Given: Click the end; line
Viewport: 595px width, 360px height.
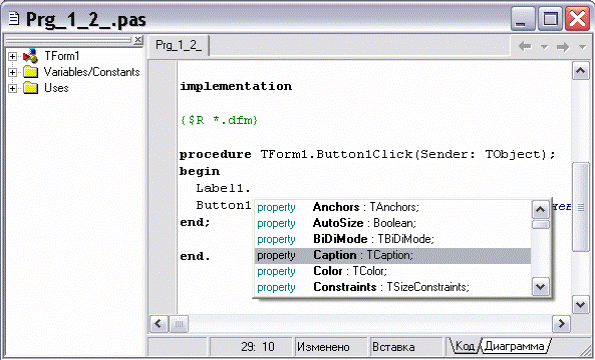Looking at the screenshot, I should click(x=195, y=222).
